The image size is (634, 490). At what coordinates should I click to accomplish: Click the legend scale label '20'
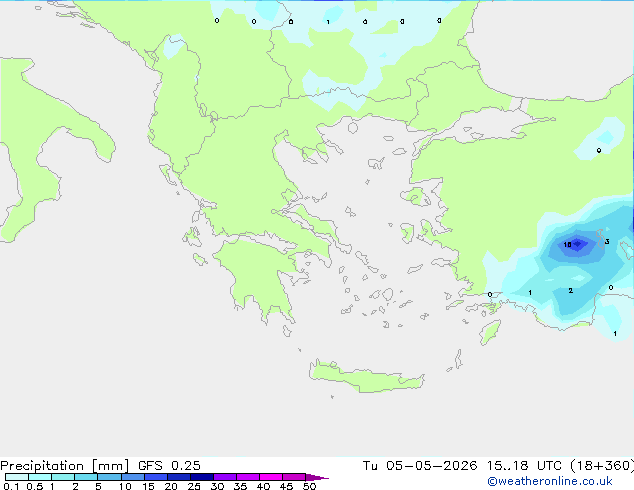pyautogui.click(x=171, y=486)
